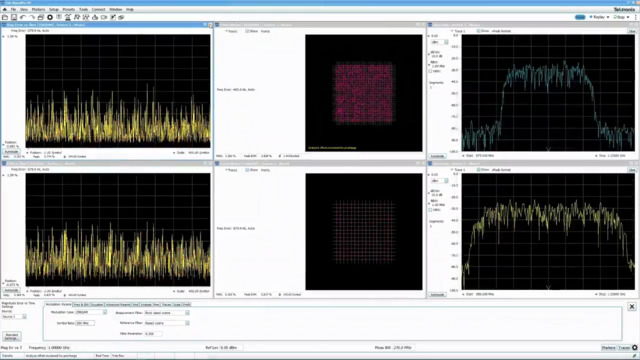Open the Window menu

coord(116,9)
